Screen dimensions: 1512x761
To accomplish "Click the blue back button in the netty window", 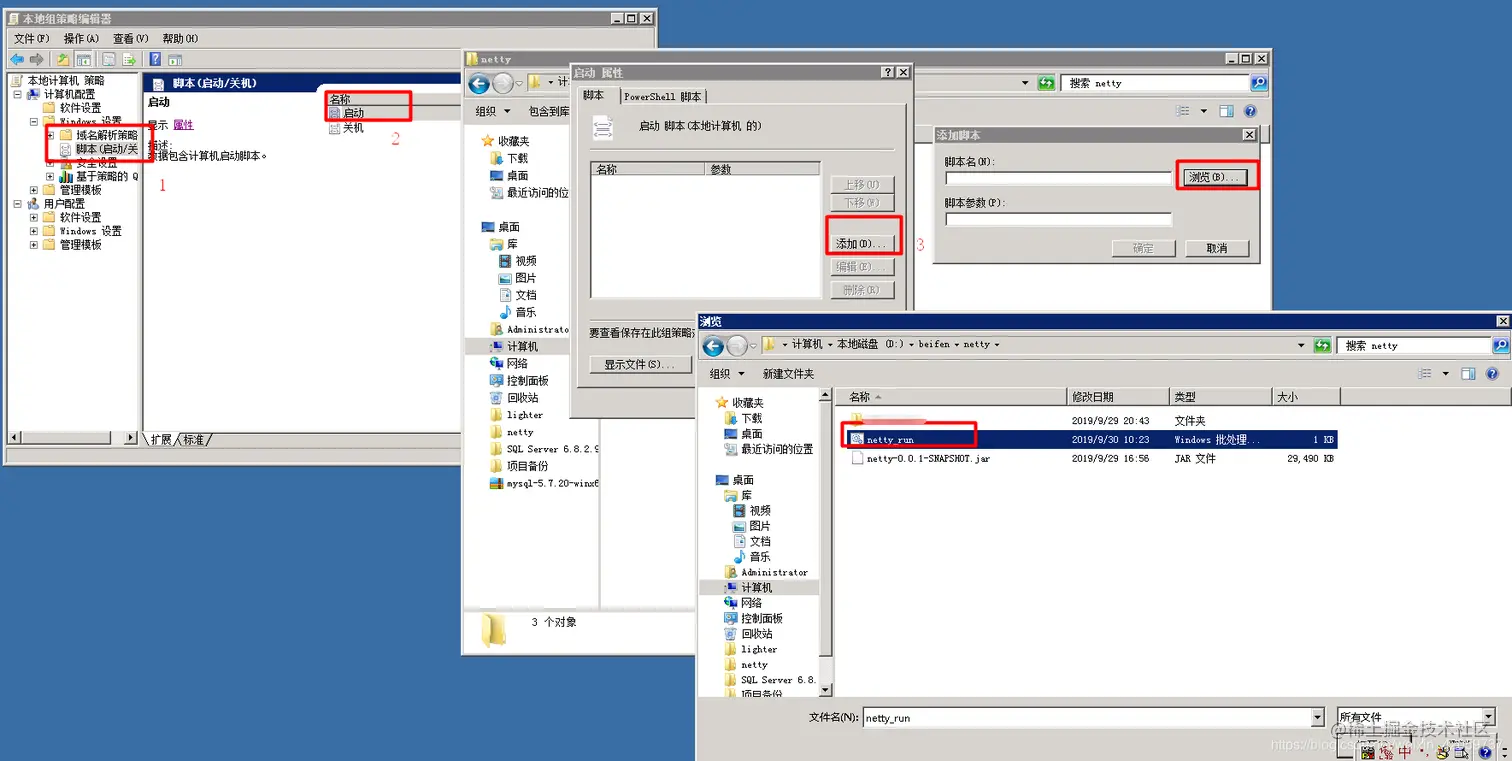I will (x=479, y=84).
